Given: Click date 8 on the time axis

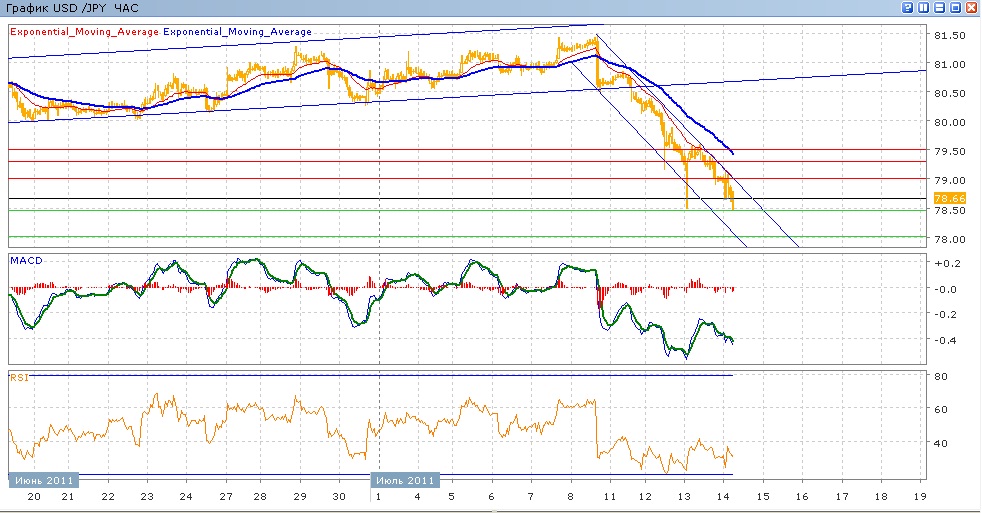Looking at the screenshot, I should (x=571, y=497).
